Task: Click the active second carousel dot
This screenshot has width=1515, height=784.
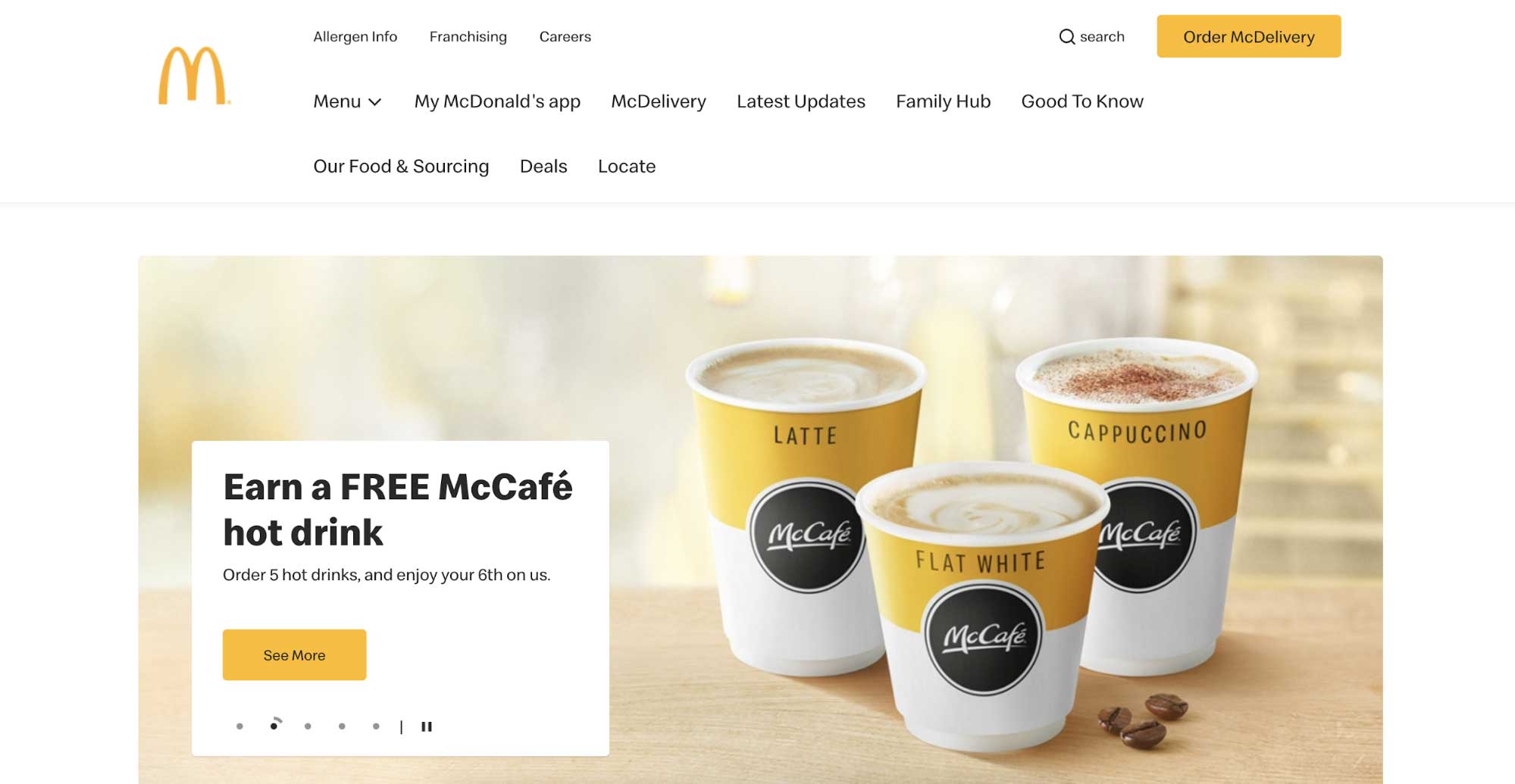Action: (x=274, y=725)
